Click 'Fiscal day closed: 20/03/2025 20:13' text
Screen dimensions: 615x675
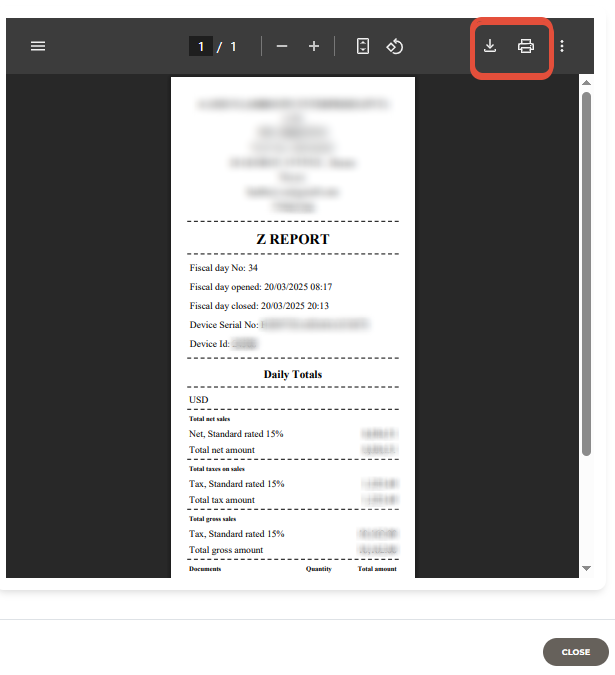[x=259, y=306]
